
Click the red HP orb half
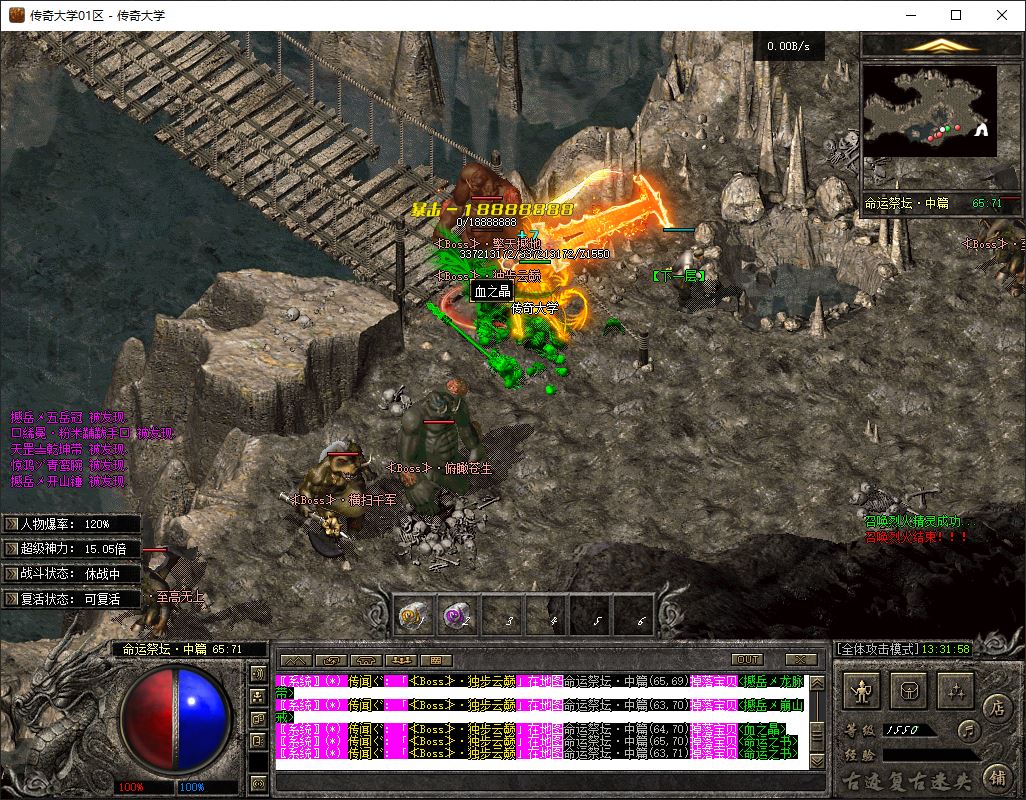pyautogui.click(x=149, y=718)
